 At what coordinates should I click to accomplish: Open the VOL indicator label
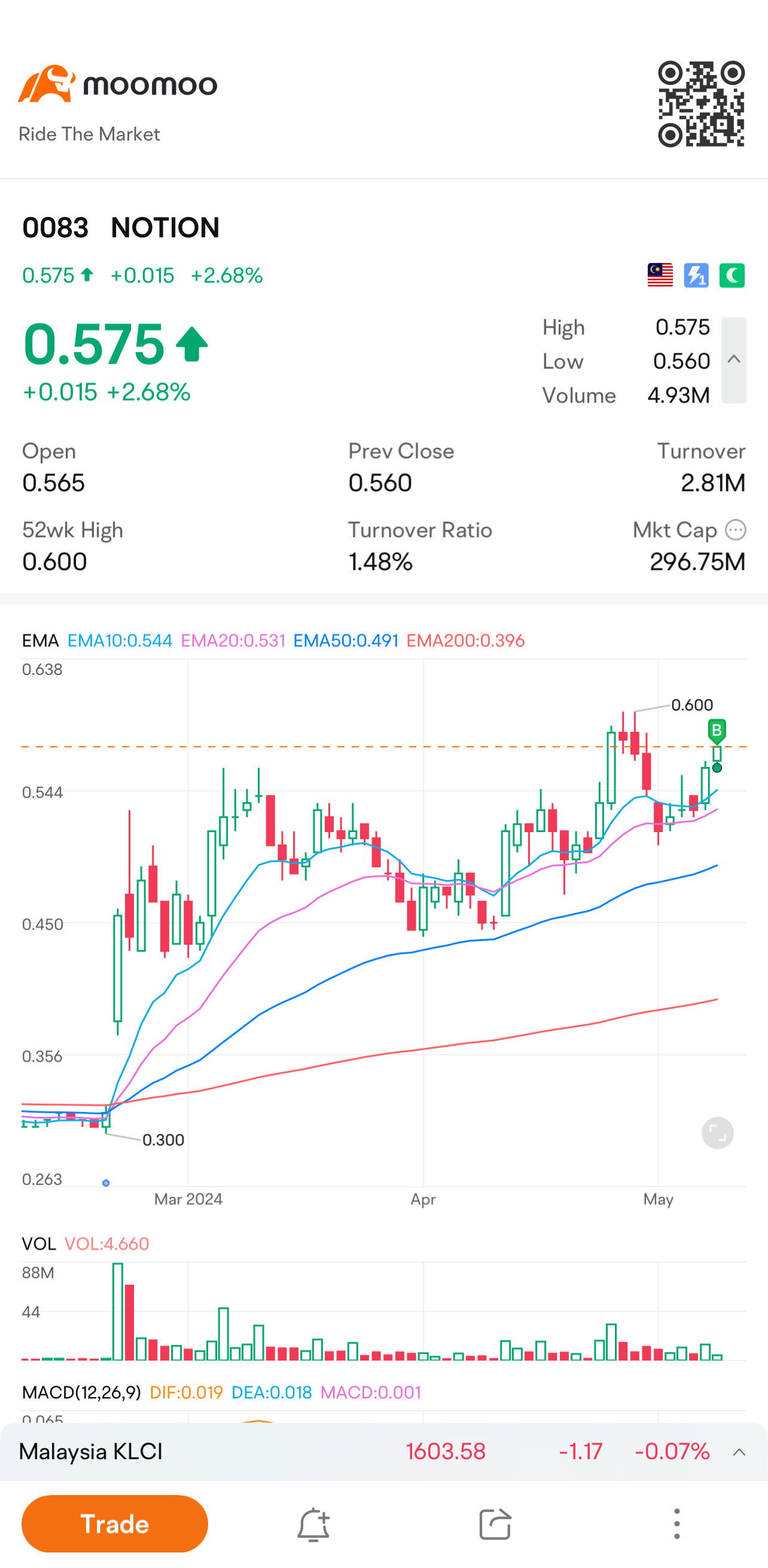click(38, 1243)
